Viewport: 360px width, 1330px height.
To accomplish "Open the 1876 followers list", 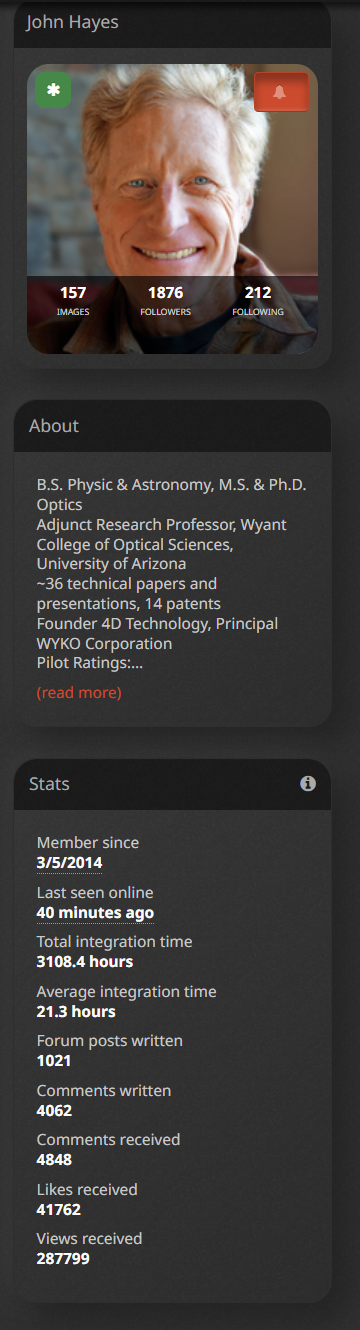I will click(x=166, y=301).
